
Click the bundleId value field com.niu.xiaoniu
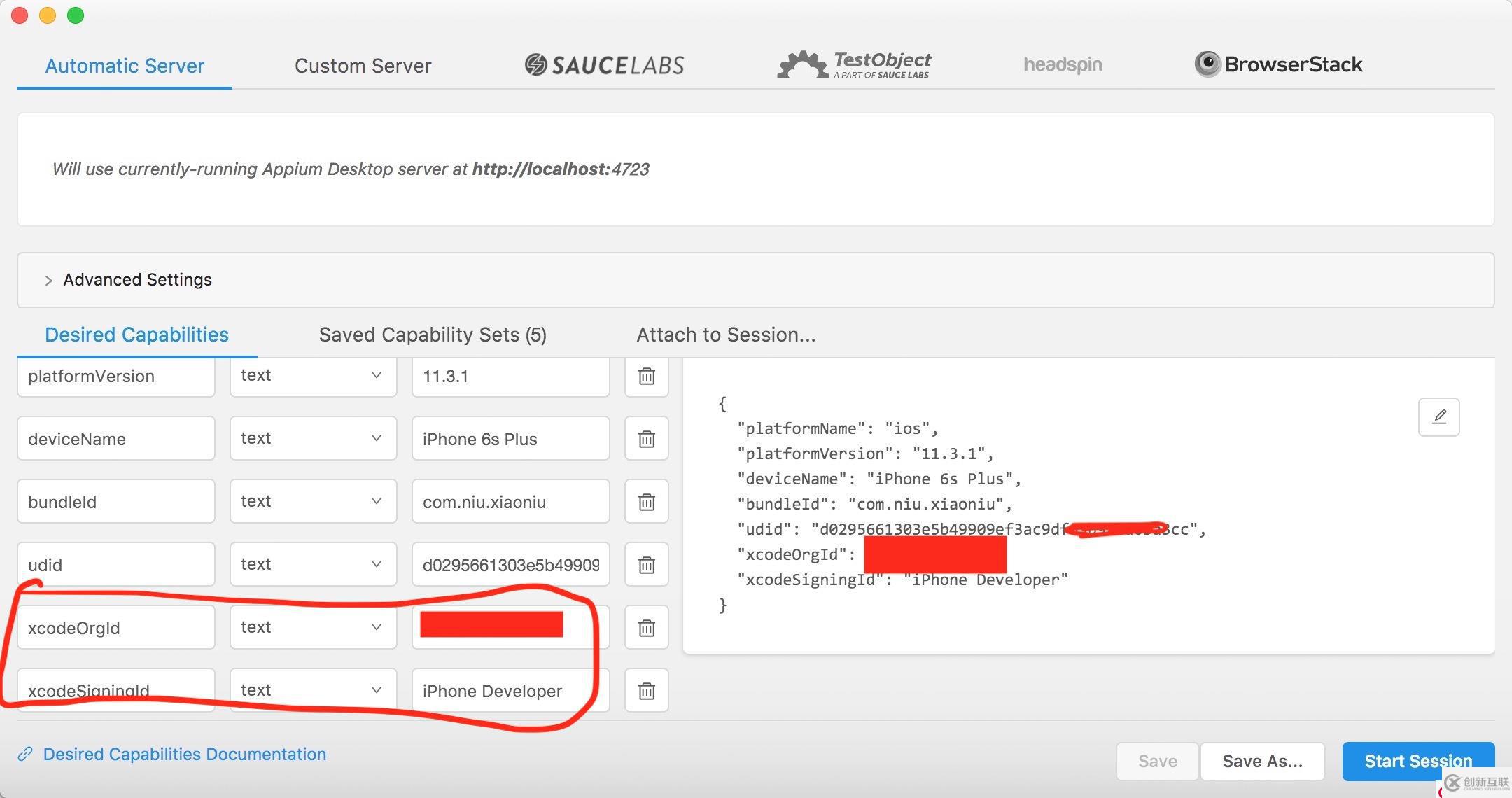pyautogui.click(x=510, y=502)
